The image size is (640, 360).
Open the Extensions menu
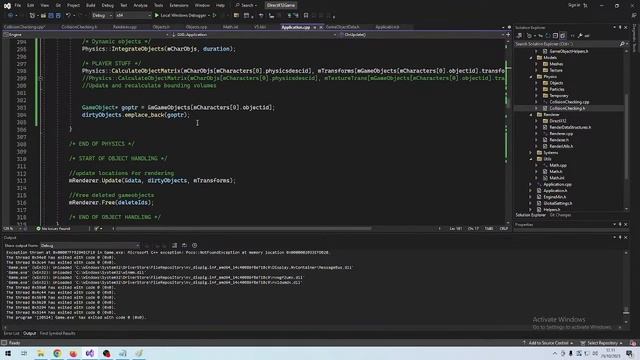(179, 5)
